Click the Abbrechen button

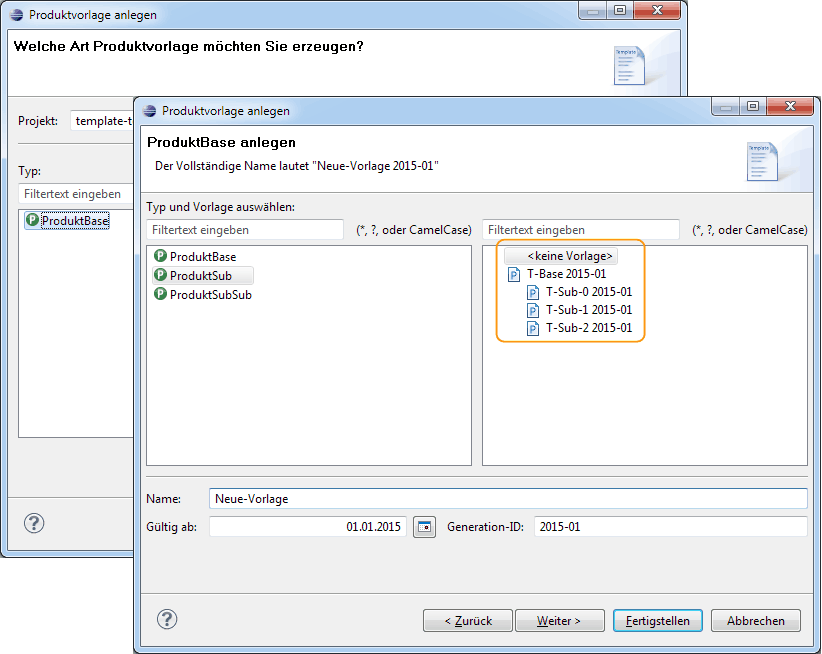[x=755, y=620]
